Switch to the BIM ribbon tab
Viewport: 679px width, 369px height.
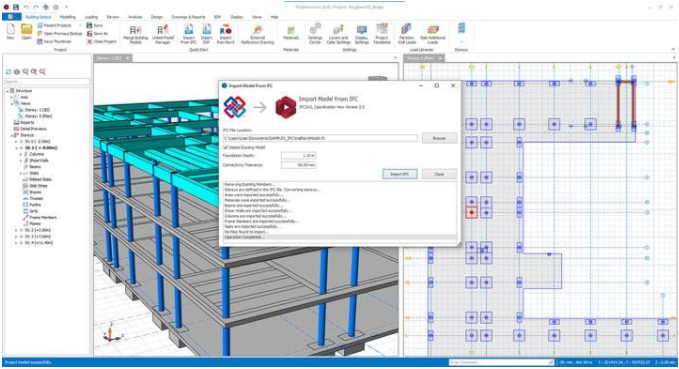[x=217, y=17]
